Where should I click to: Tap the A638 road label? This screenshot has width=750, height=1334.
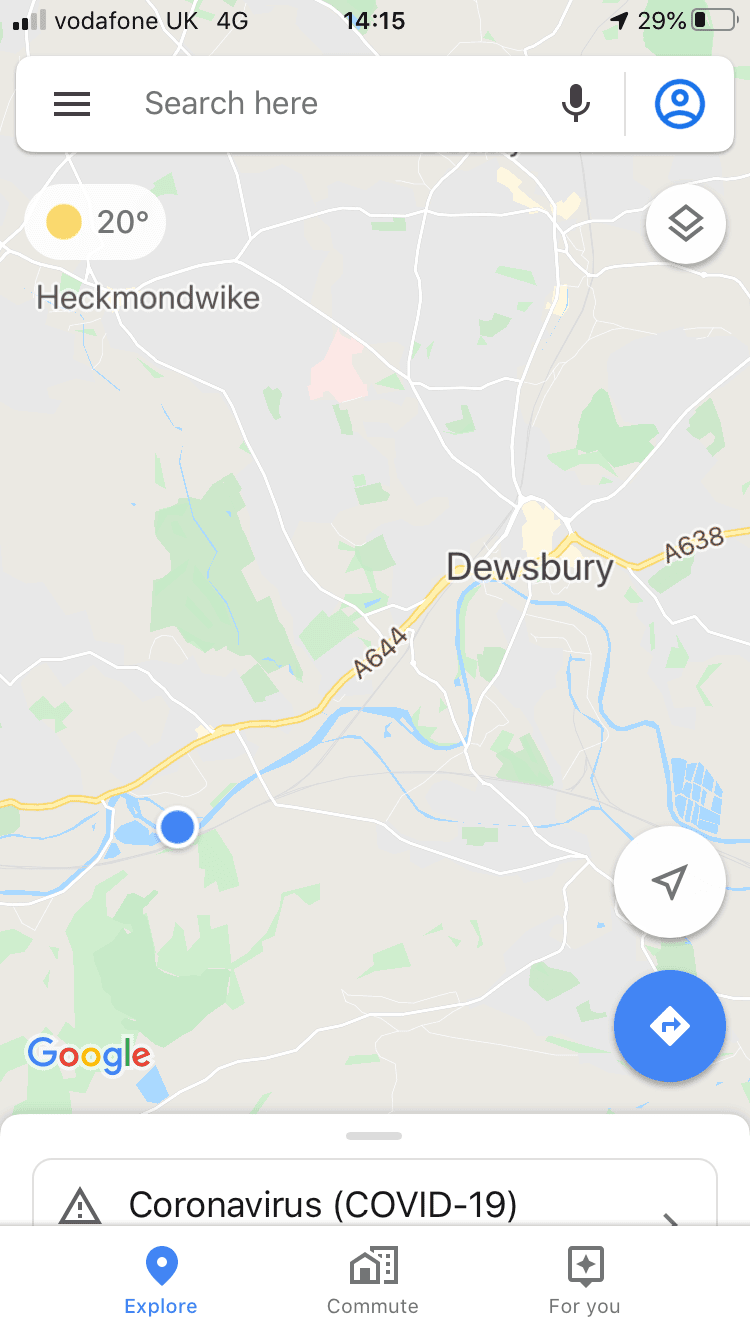click(x=694, y=546)
